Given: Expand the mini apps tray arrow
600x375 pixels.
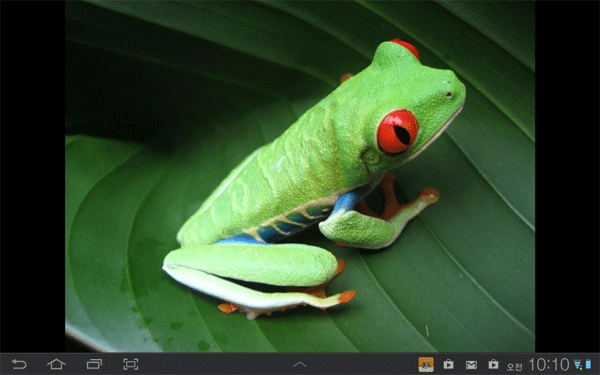Looking at the screenshot, I should coord(300,364).
